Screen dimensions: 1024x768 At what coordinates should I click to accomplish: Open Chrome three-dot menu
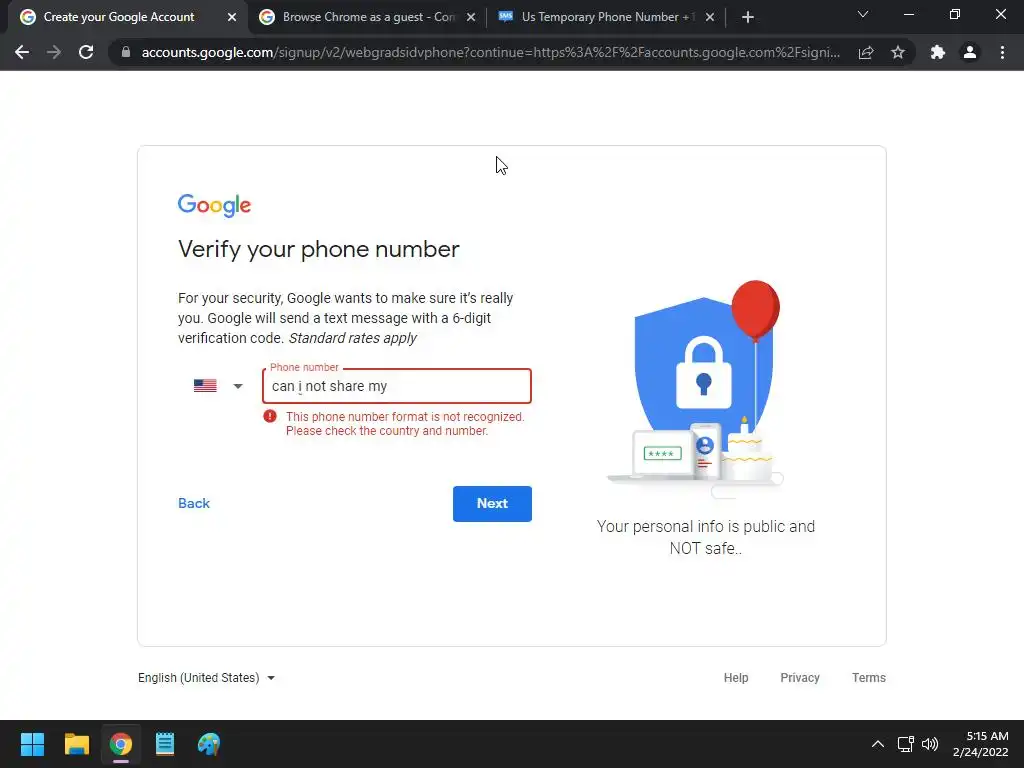point(1002,52)
